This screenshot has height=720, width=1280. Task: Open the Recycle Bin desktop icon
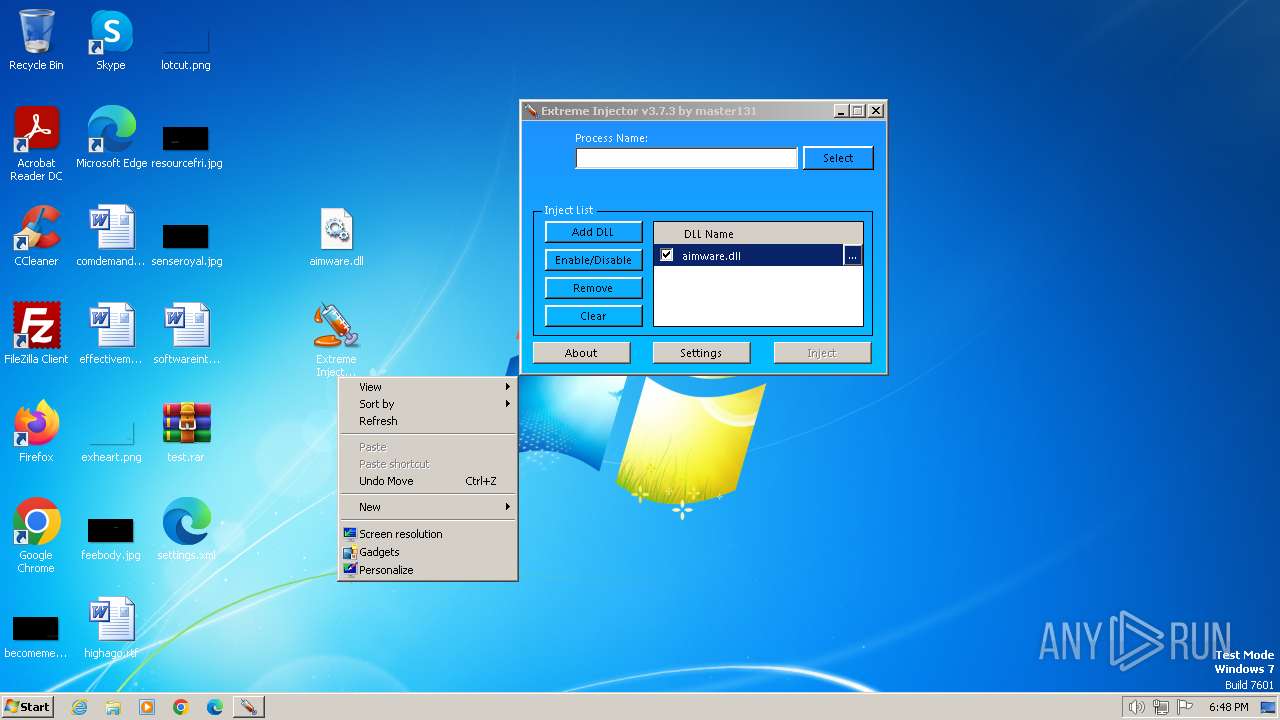36,40
